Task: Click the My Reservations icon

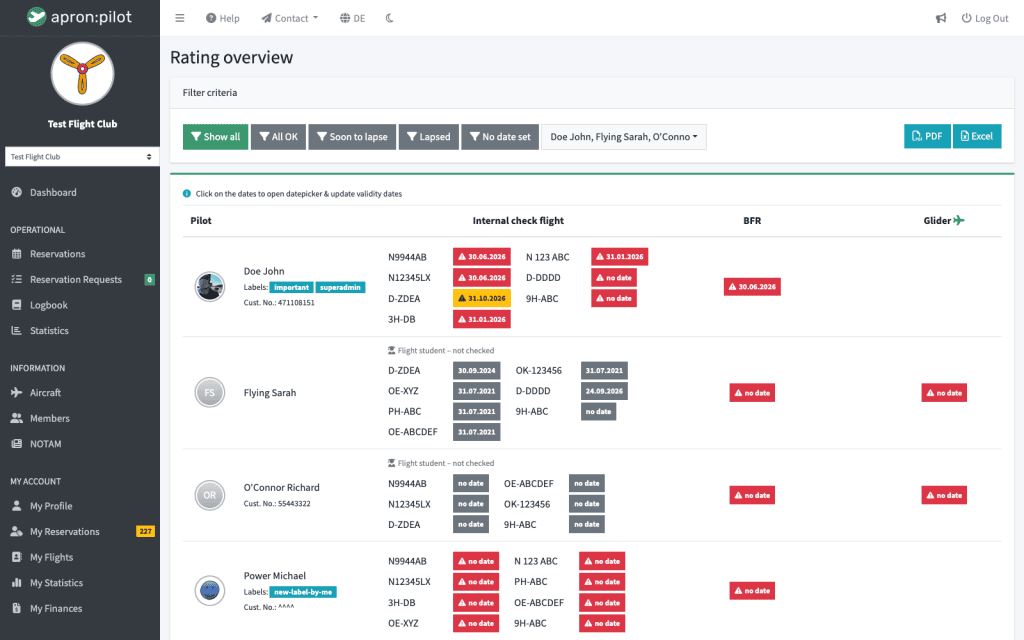Action: click(17, 532)
